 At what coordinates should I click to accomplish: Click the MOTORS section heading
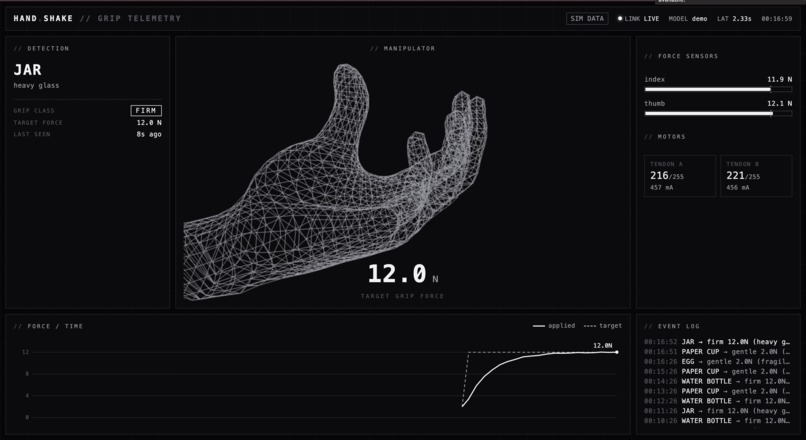(665, 137)
